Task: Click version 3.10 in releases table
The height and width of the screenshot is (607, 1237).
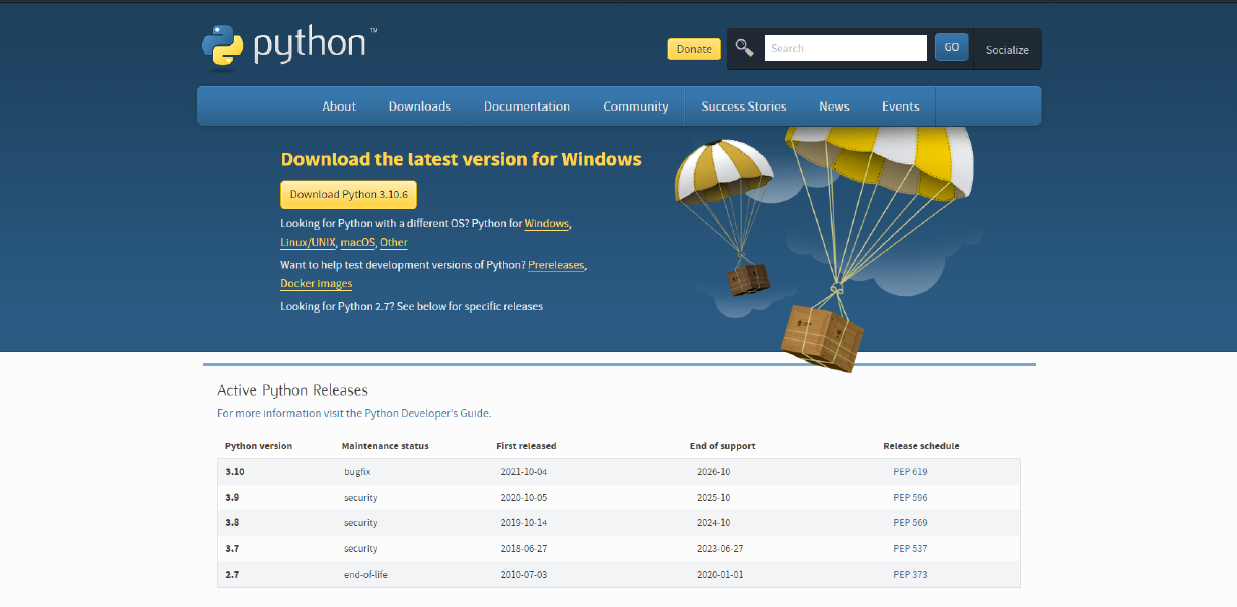Action: (x=235, y=472)
